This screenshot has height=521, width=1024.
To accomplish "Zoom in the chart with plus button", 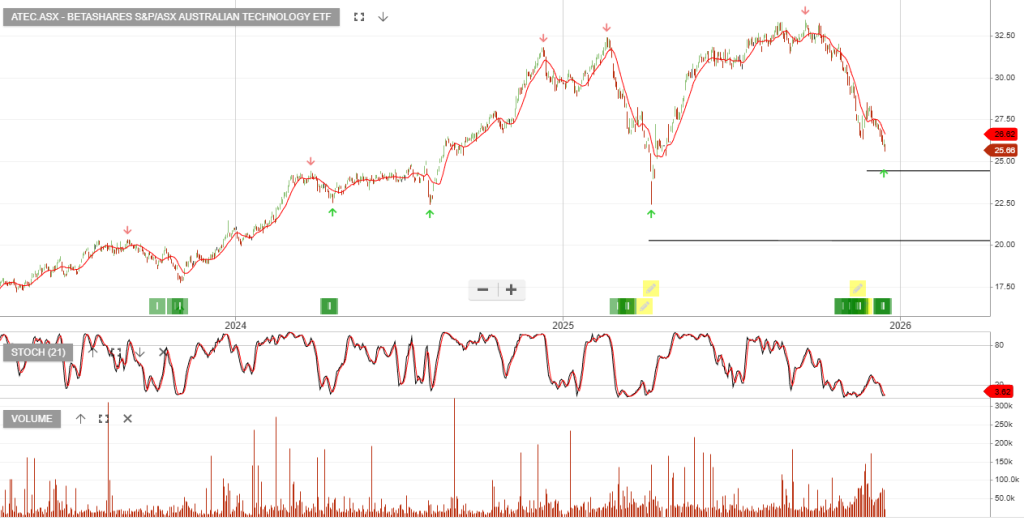I will pos(511,290).
